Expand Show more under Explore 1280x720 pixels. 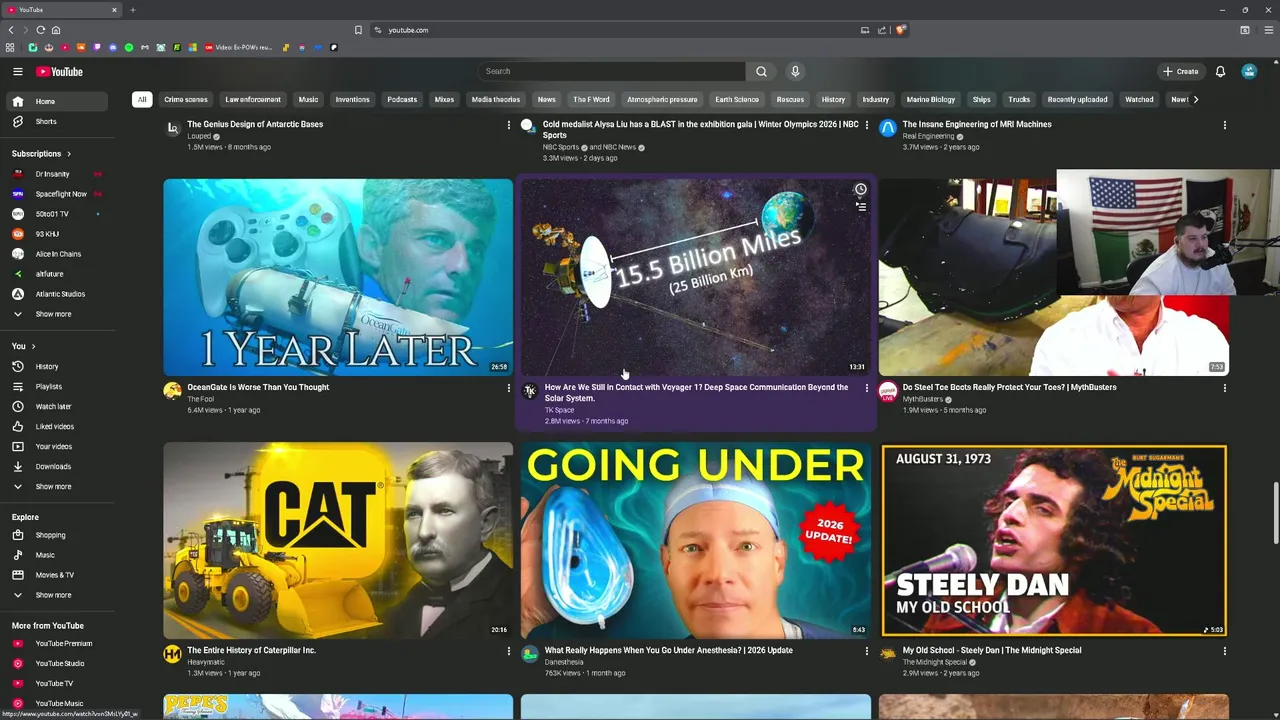(x=55, y=595)
